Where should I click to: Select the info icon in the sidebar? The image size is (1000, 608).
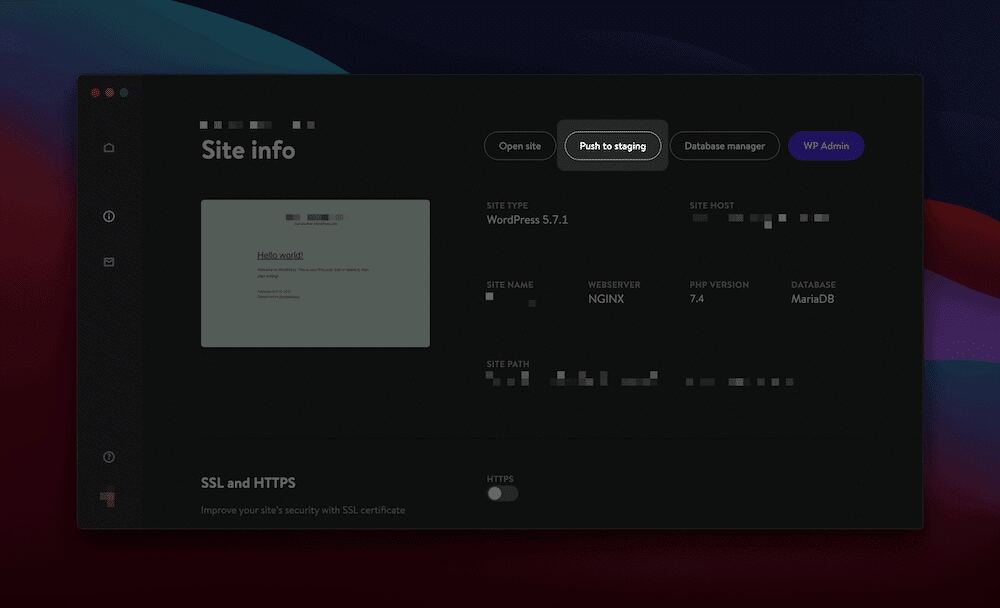point(109,216)
